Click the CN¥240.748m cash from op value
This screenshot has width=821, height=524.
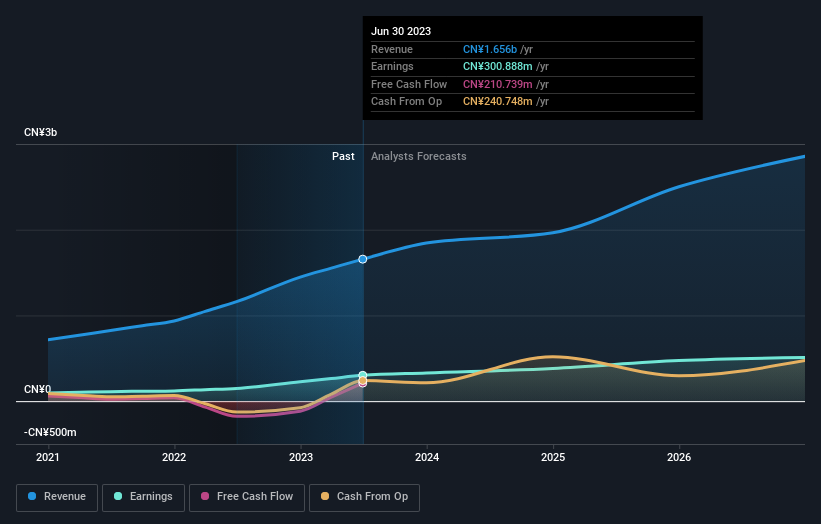click(x=497, y=102)
